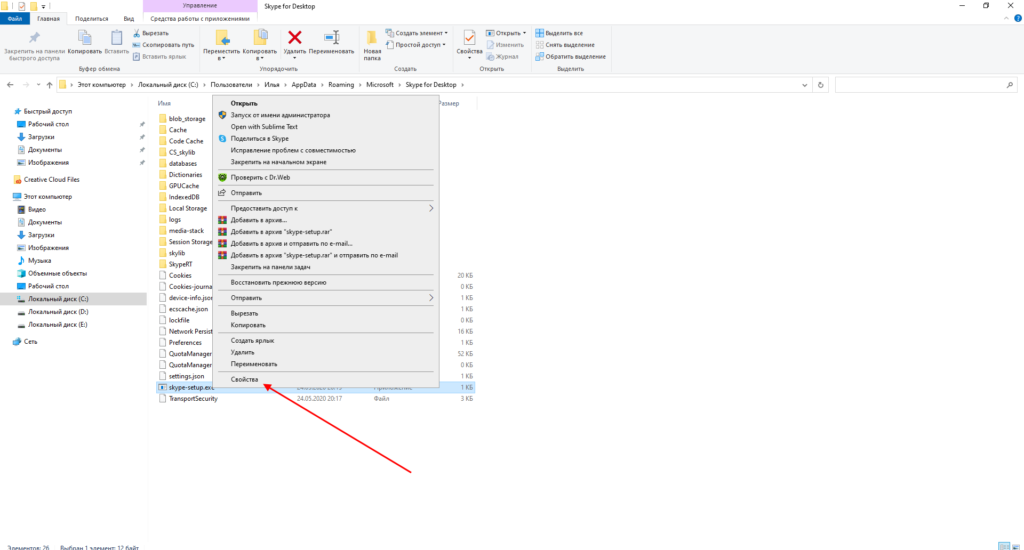The image size is (1024, 550).
Task: Select Этот компьютер in sidebar
Action: click(48, 197)
